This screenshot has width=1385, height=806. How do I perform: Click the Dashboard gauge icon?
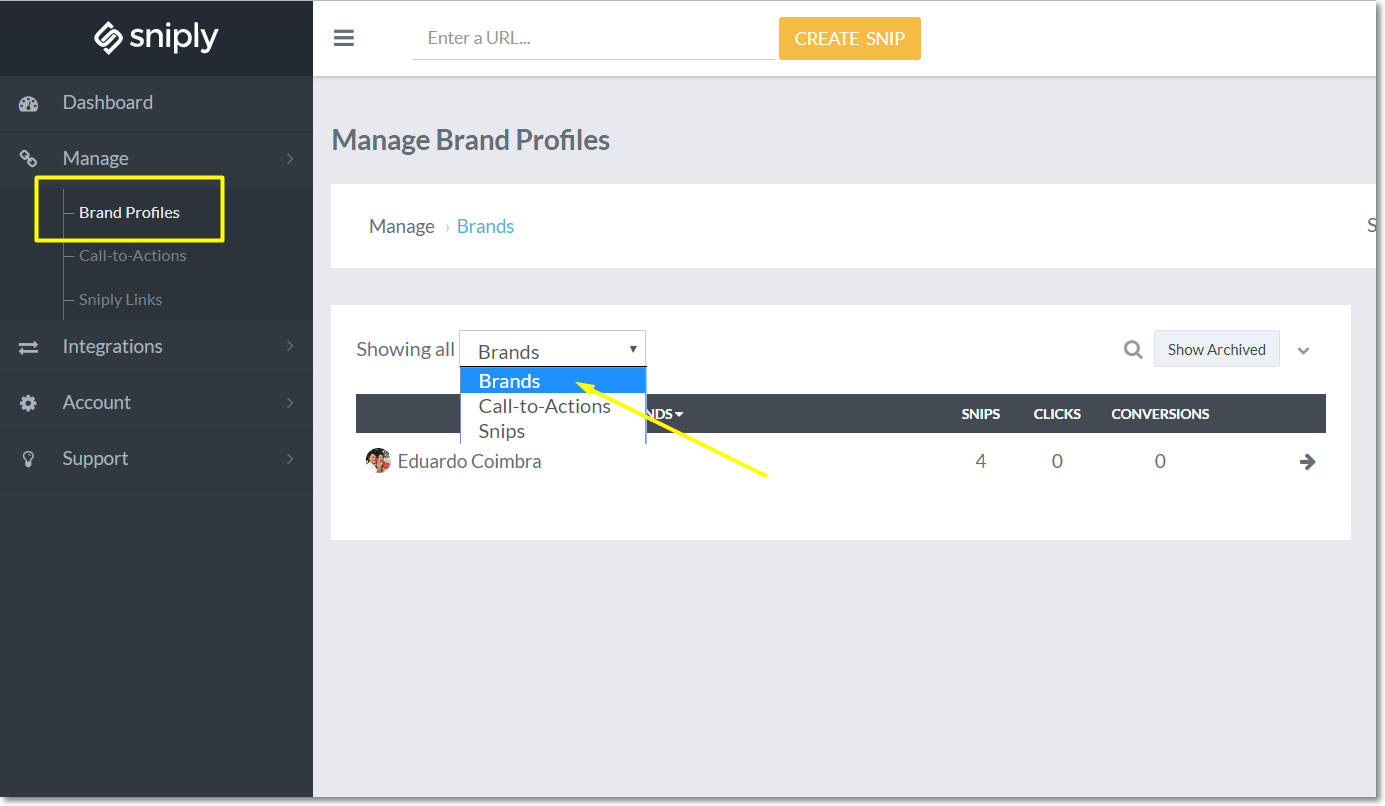[28, 103]
